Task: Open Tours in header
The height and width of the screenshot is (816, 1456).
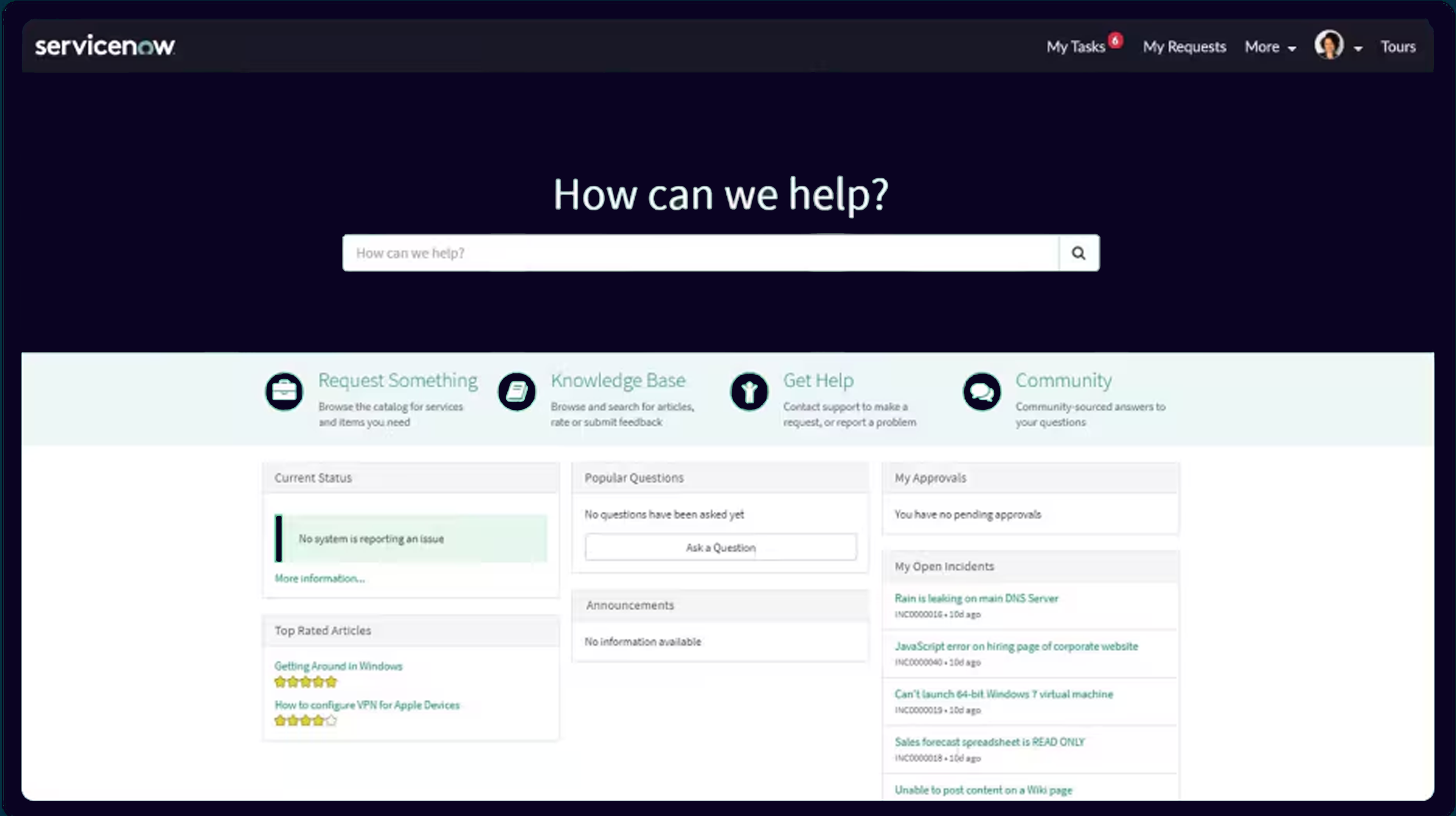Action: (1399, 47)
